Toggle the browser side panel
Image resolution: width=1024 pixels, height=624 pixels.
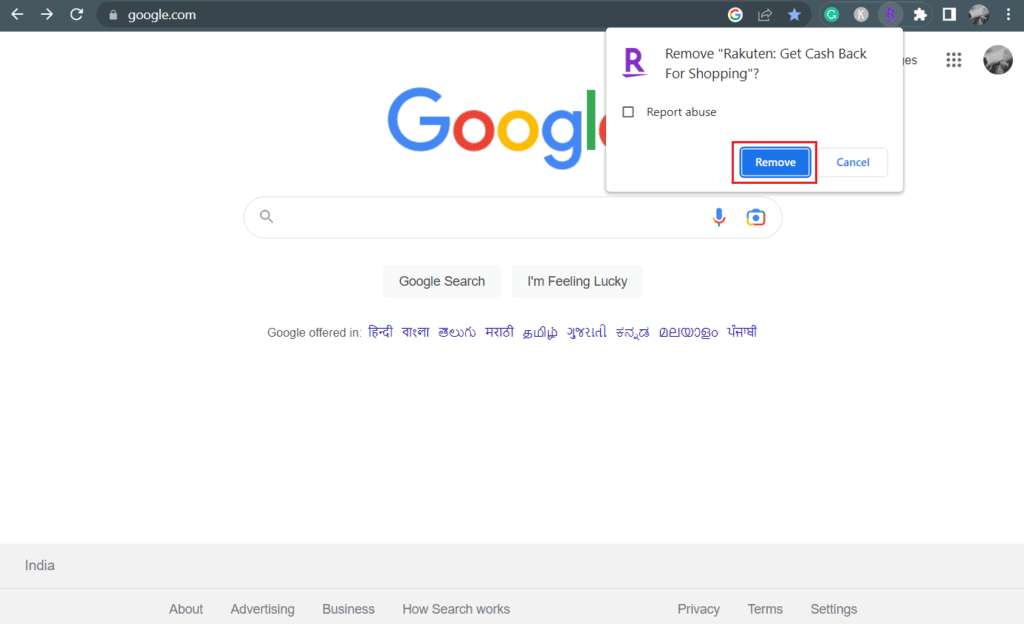tap(949, 15)
